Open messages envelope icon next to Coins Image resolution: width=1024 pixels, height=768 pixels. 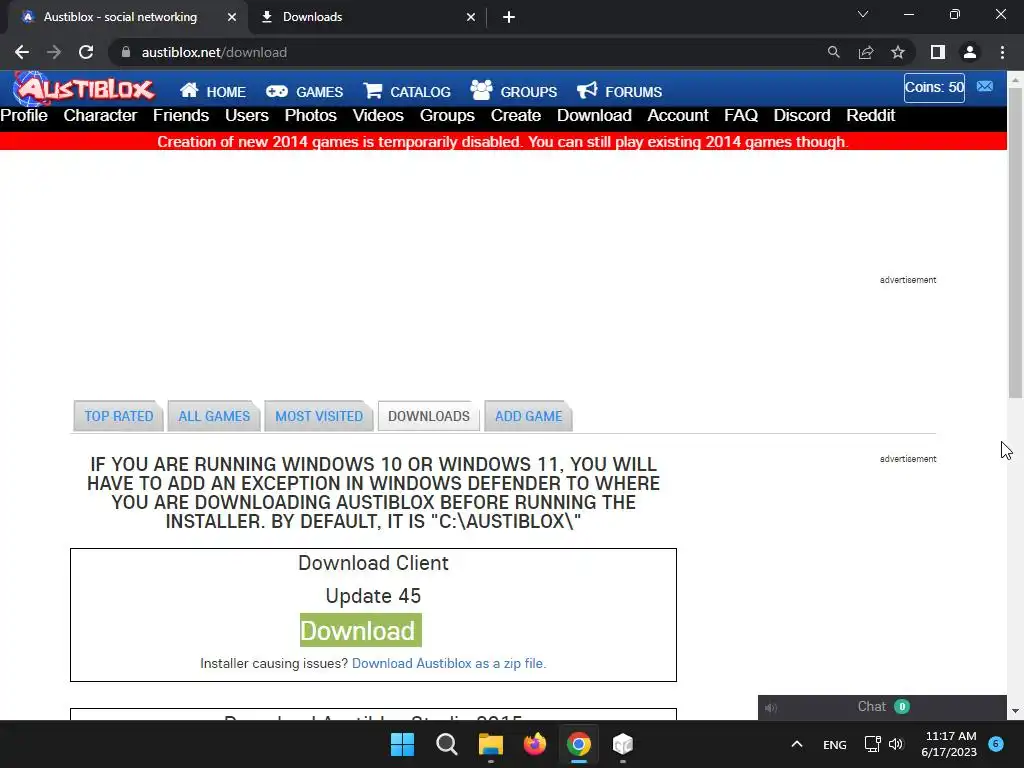coord(985,87)
